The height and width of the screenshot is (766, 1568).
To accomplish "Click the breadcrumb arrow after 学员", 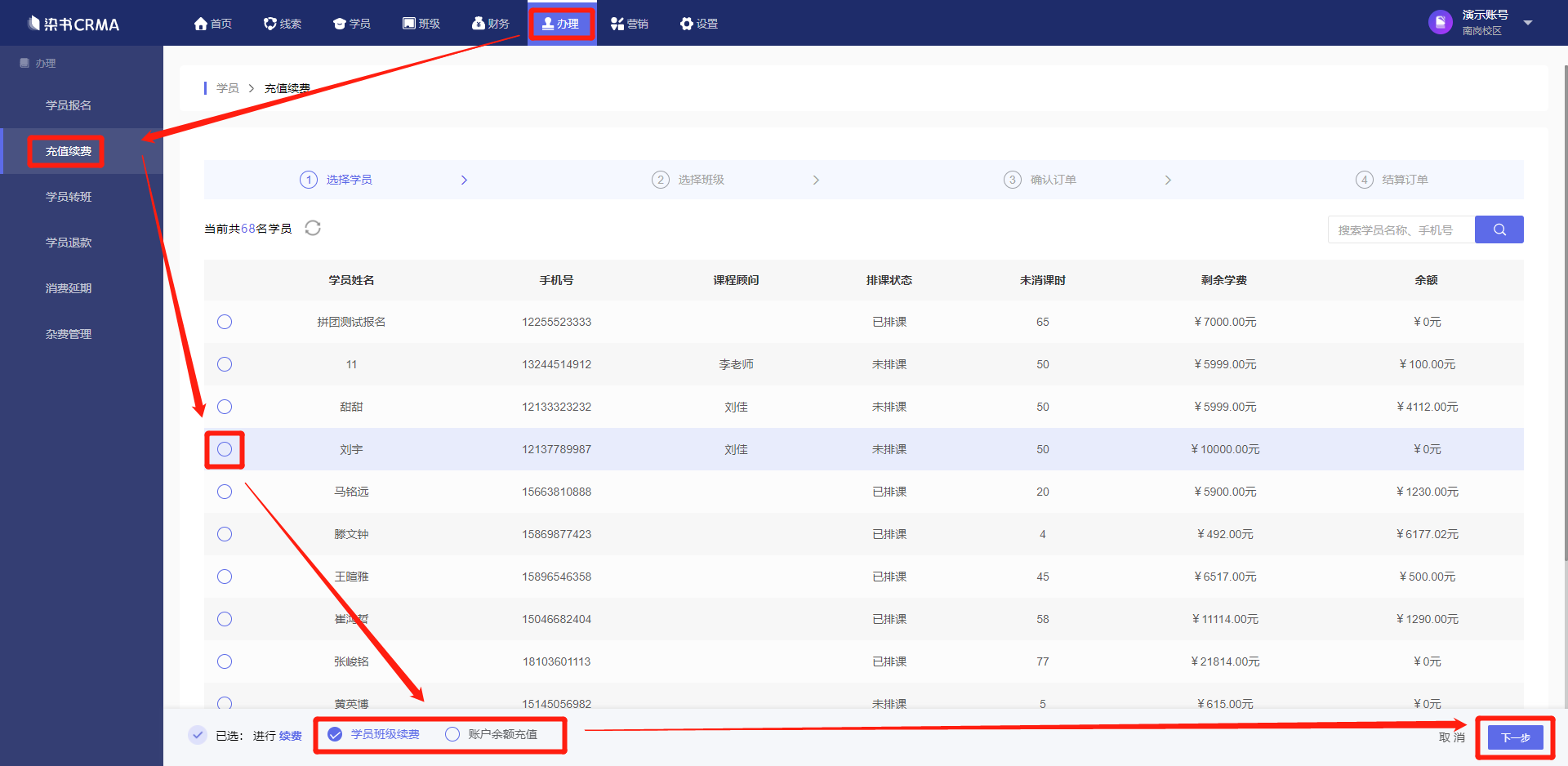I will [x=252, y=88].
